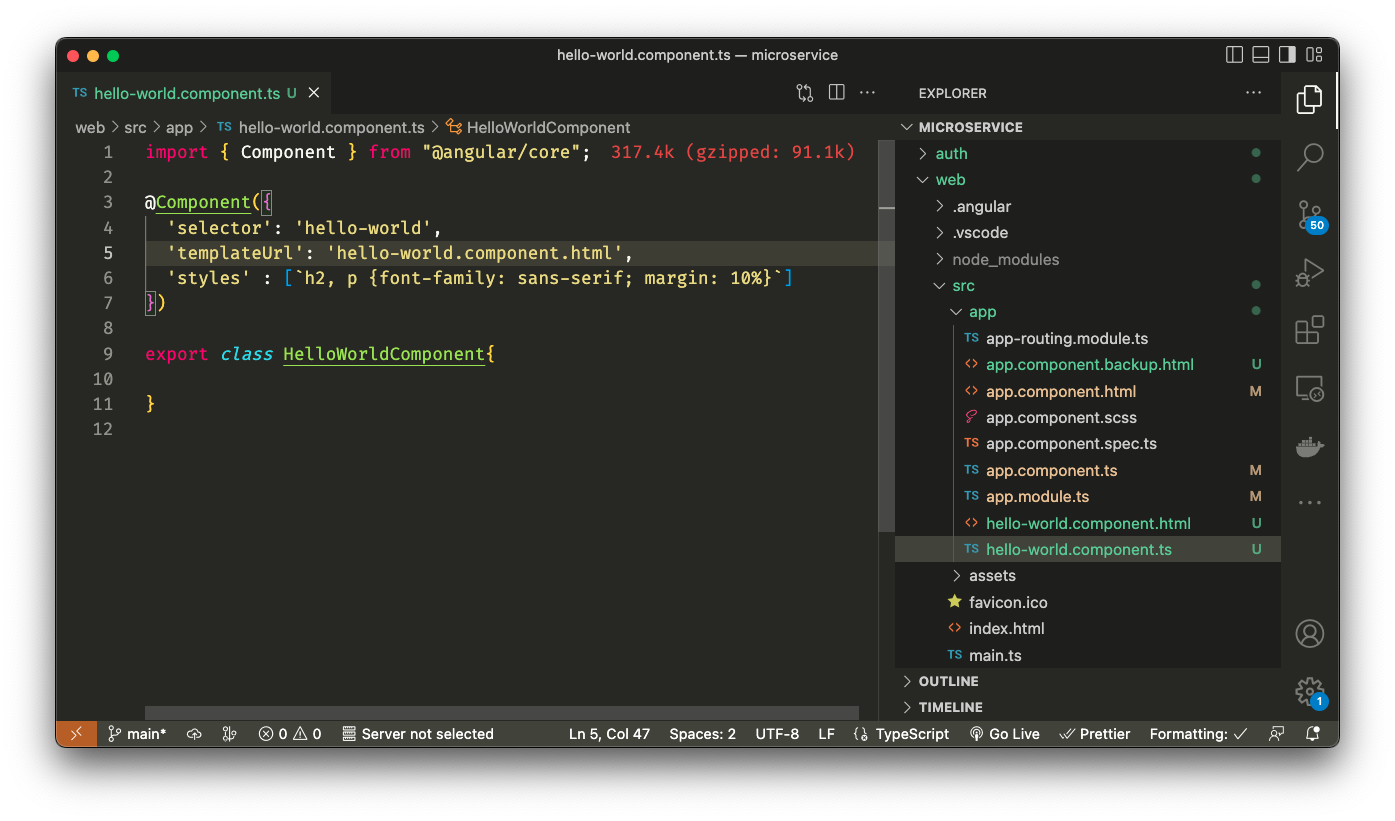Expand the OUTLINE section
This screenshot has width=1395, height=821.
[x=948, y=681]
